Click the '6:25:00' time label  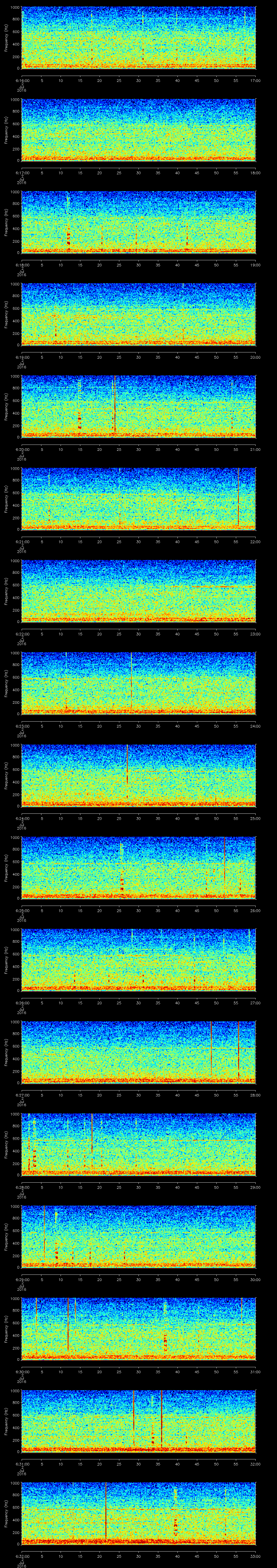click(x=22, y=910)
